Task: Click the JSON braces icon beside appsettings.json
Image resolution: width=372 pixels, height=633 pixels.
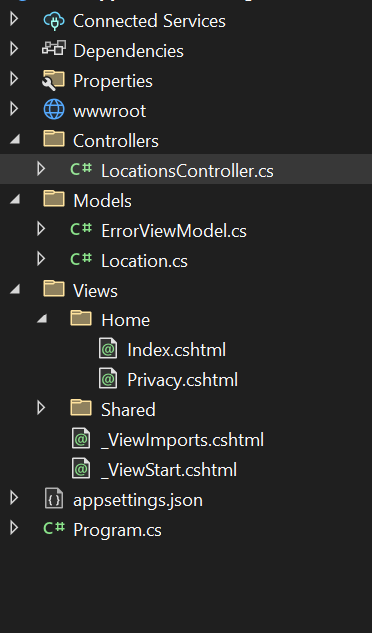Action: coord(54,499)
